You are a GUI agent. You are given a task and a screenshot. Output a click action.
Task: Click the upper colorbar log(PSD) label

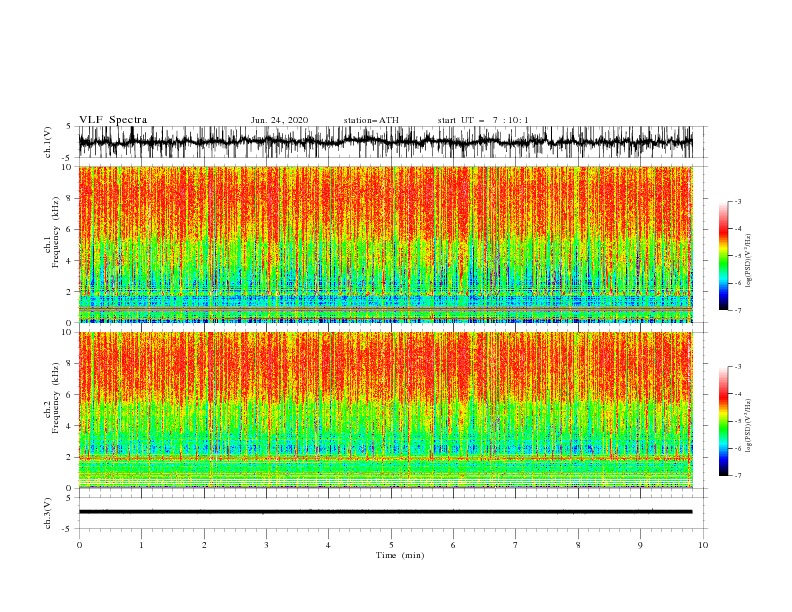[748, 261]
